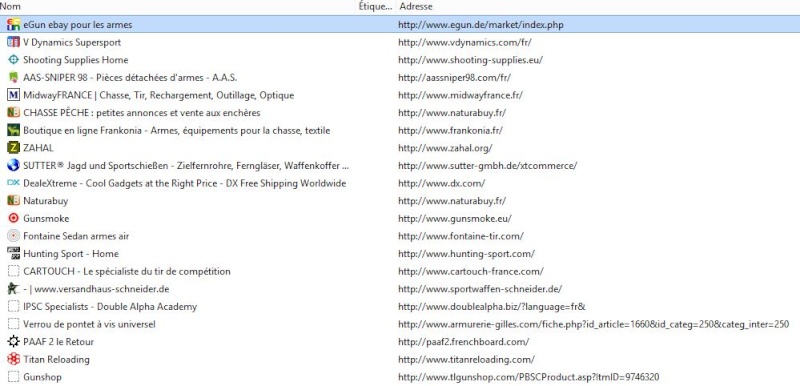Click the http://www.dx.com/ address
Viewport: 800px width, 386px height.
coord(441,183)
